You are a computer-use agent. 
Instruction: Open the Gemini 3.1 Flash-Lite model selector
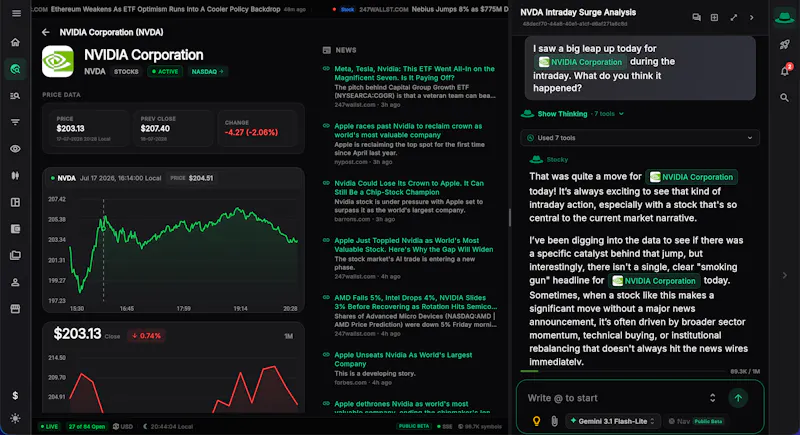coord(612,421)
